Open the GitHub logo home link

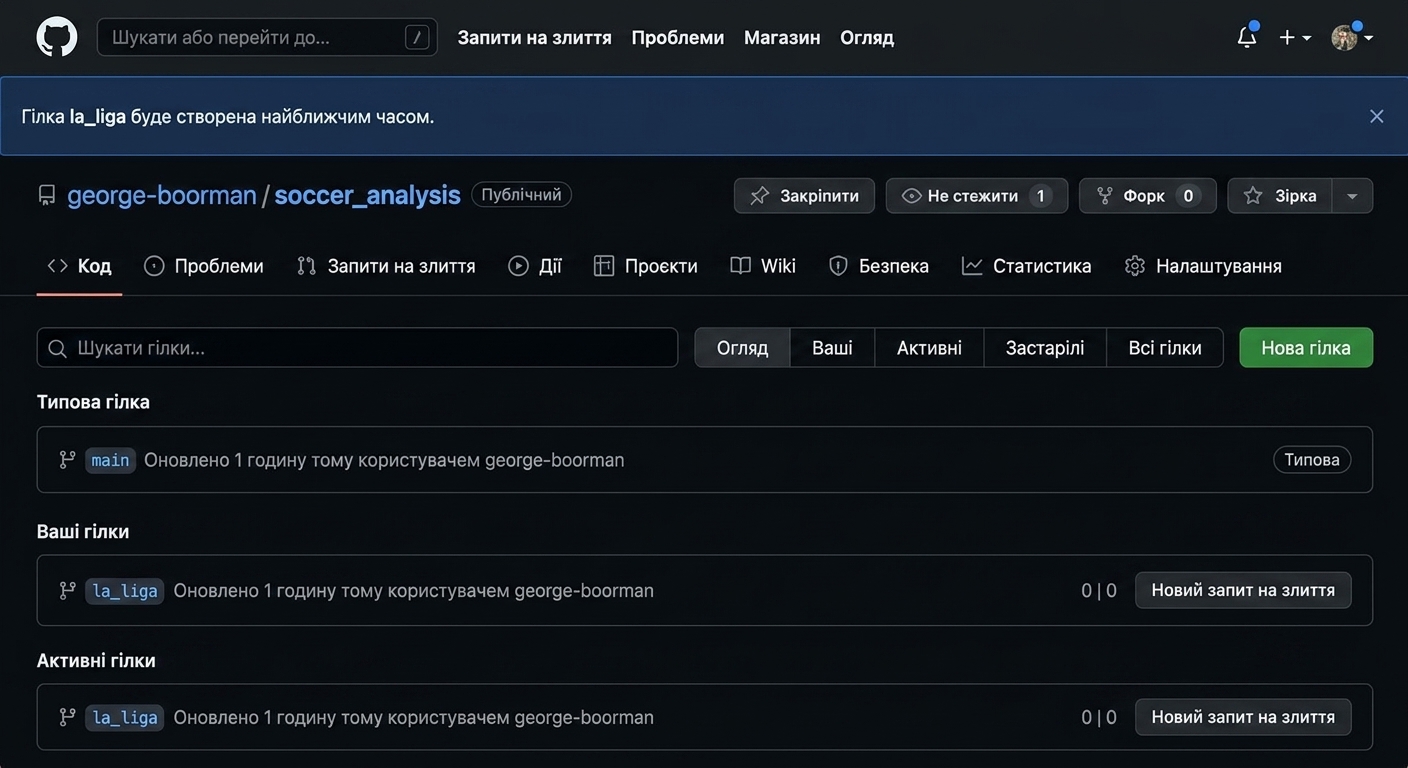57,37
